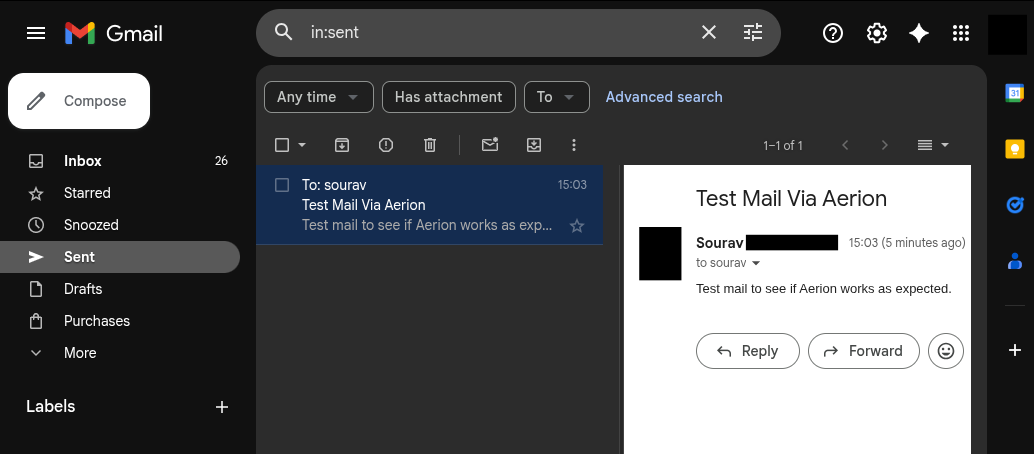This screenshot has height=454, width=1034.
Task: Get add-ons via the side panel plus
Action: pyautogui.click(x=1015, y=350)
